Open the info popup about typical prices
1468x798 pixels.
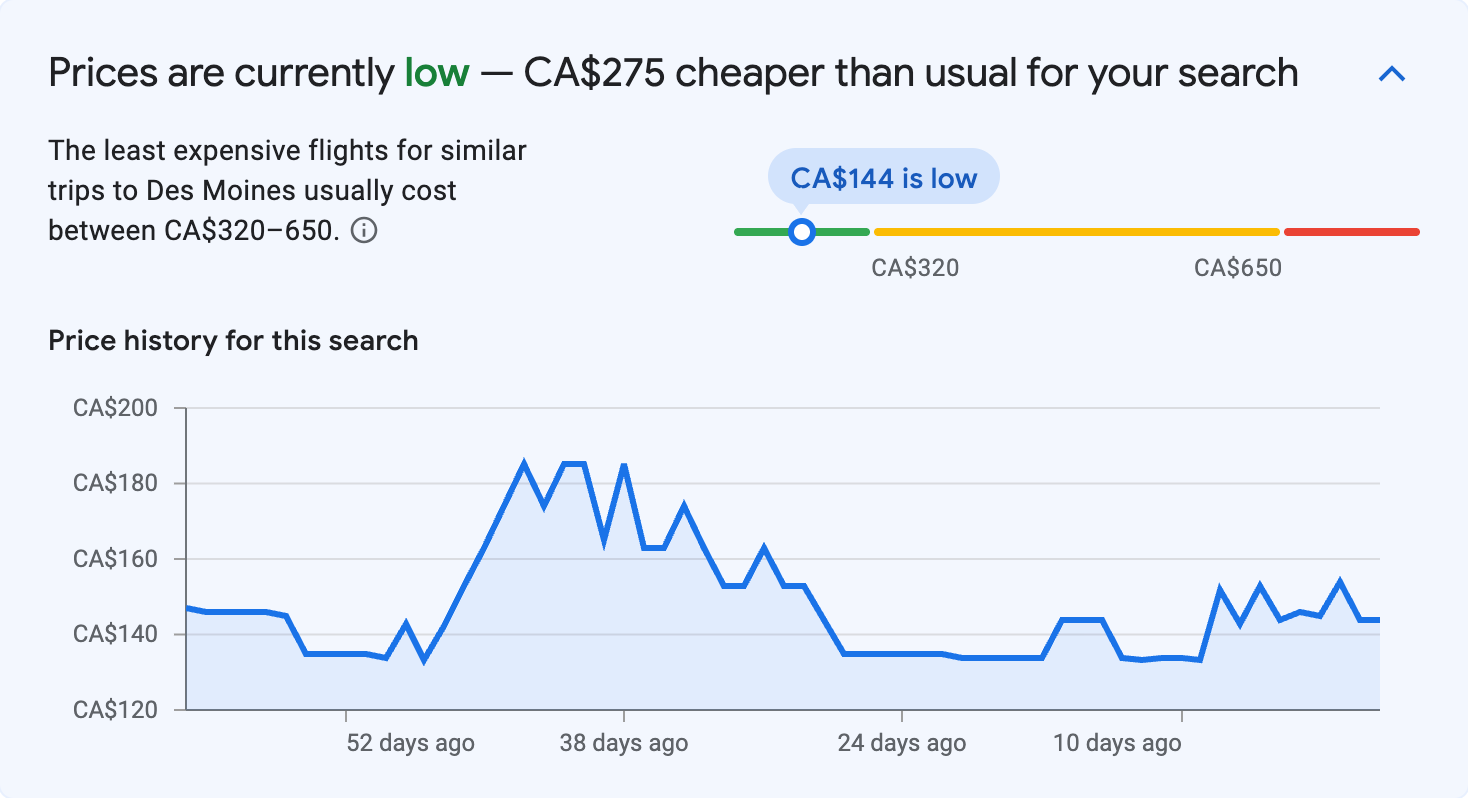point(366,231)
